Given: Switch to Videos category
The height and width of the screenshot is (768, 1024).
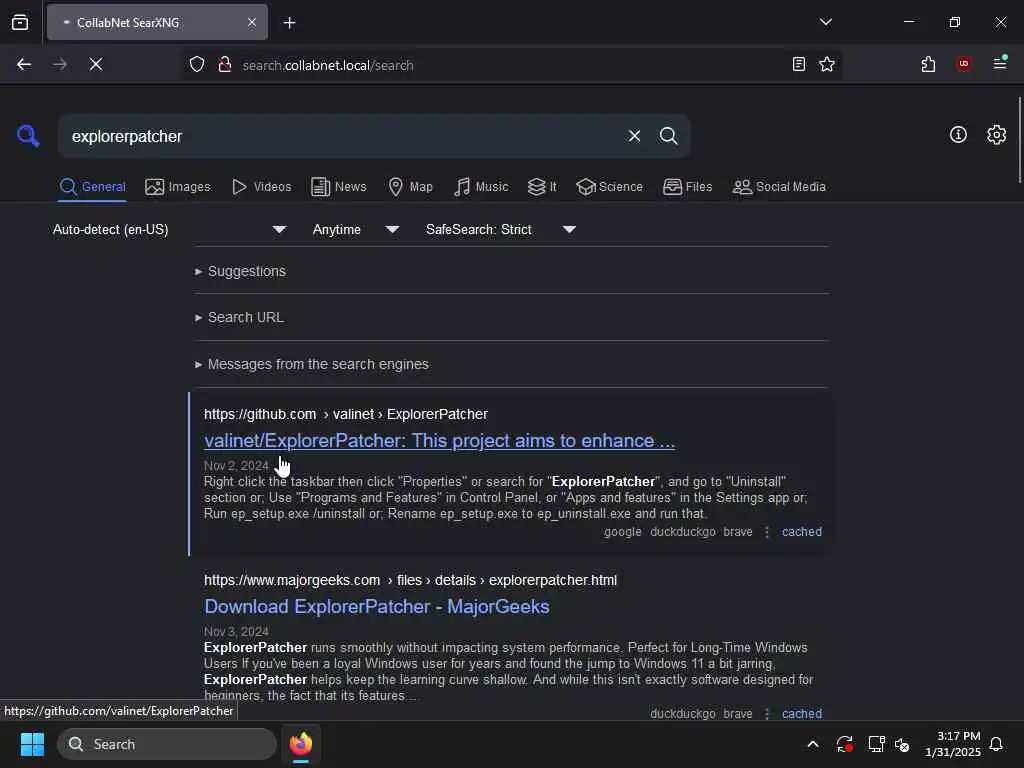Looking at the screenshot, I should pos(261,187).
